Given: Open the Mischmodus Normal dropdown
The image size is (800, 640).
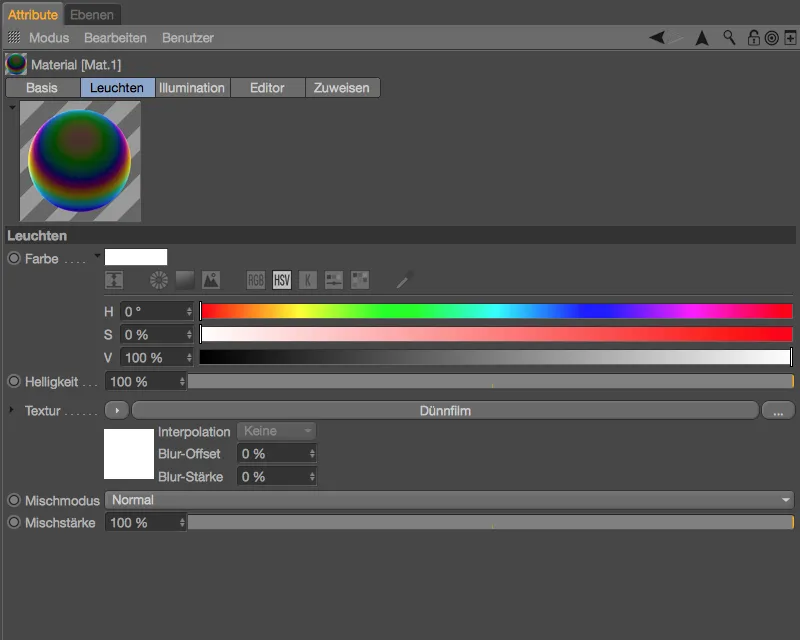Looking at the screenshot, I should coord(449,500).
